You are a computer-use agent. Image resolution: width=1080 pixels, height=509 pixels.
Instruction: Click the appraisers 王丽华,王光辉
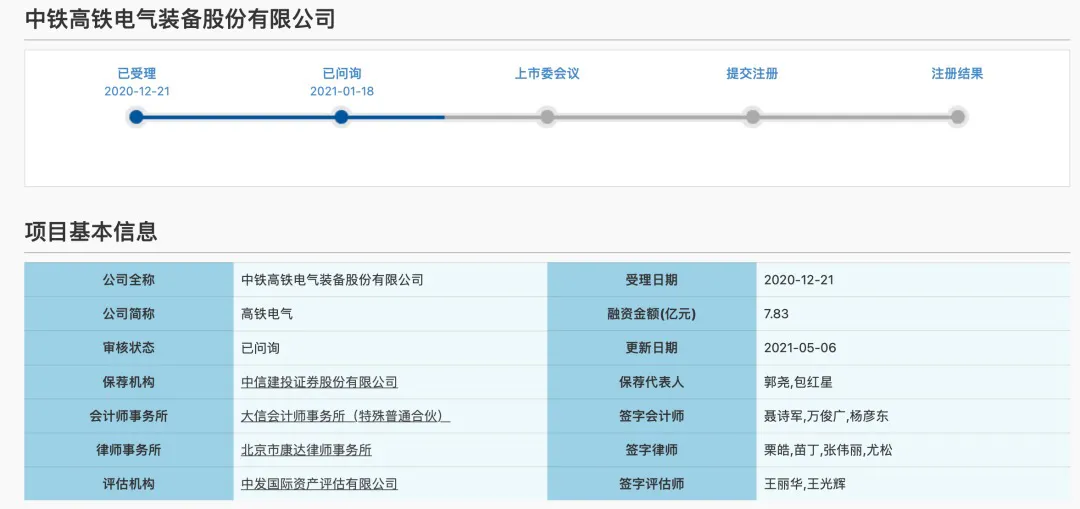(x=805, y=484)
